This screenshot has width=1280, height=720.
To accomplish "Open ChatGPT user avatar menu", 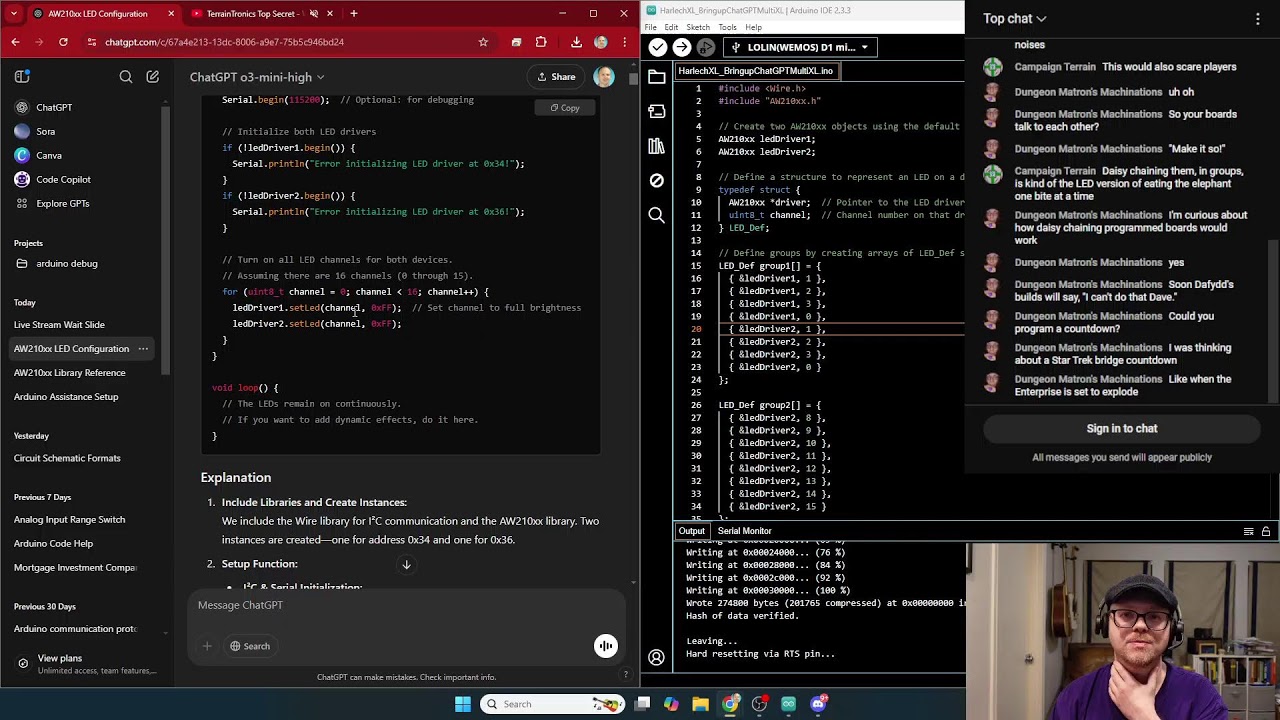I will click(604, 77).
